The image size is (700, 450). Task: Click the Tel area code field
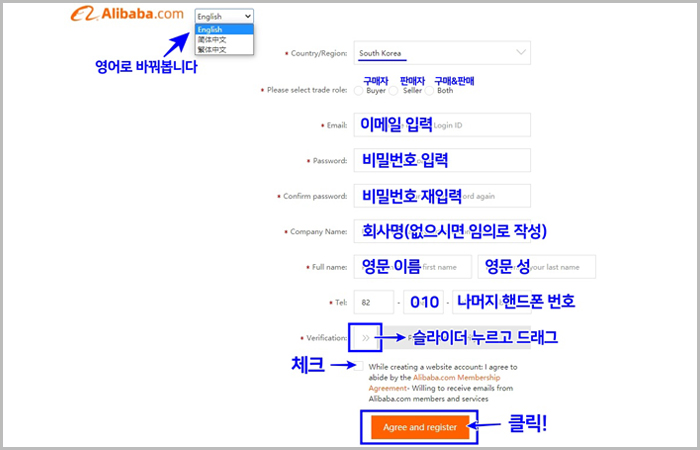423,302
